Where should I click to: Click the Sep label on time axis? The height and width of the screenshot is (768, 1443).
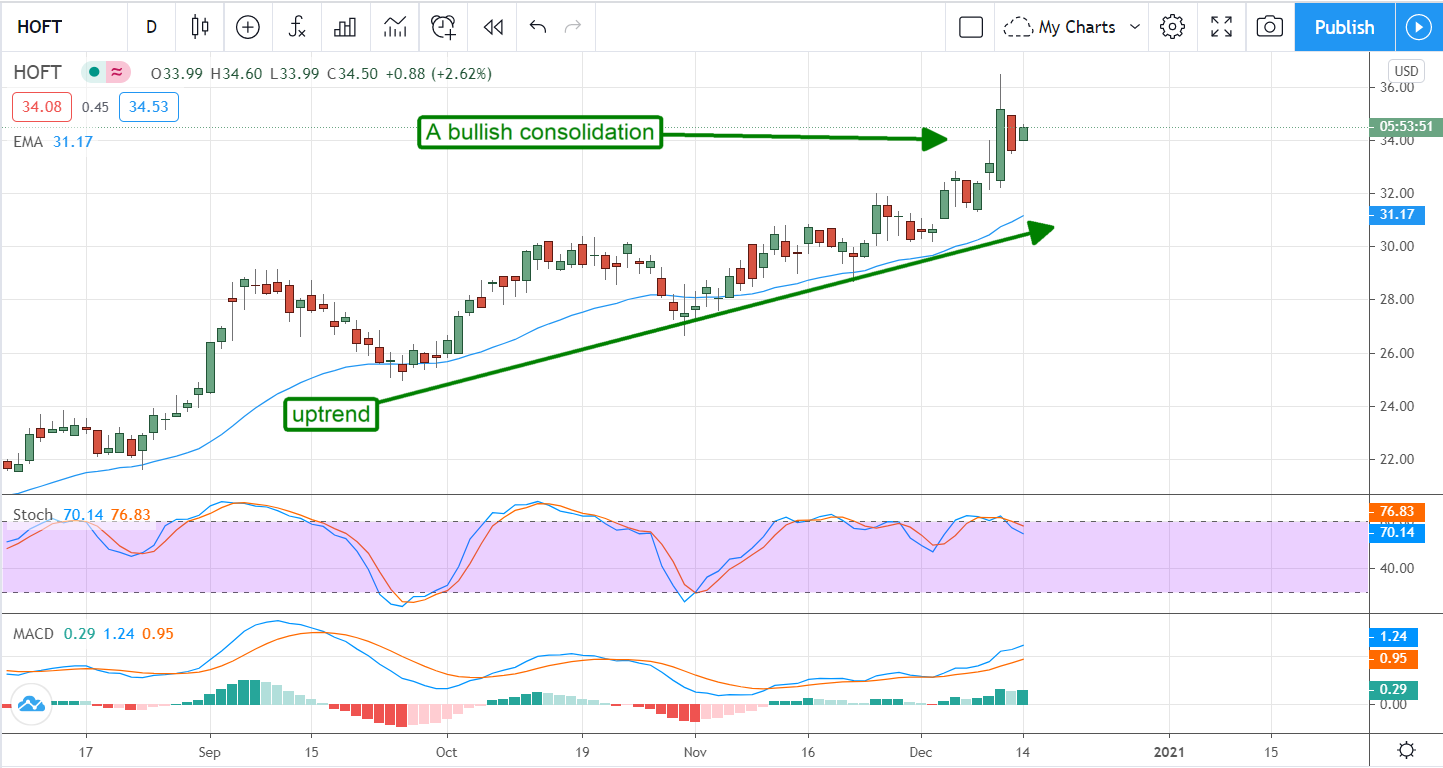pyautogui.click(x=209, y=751)
